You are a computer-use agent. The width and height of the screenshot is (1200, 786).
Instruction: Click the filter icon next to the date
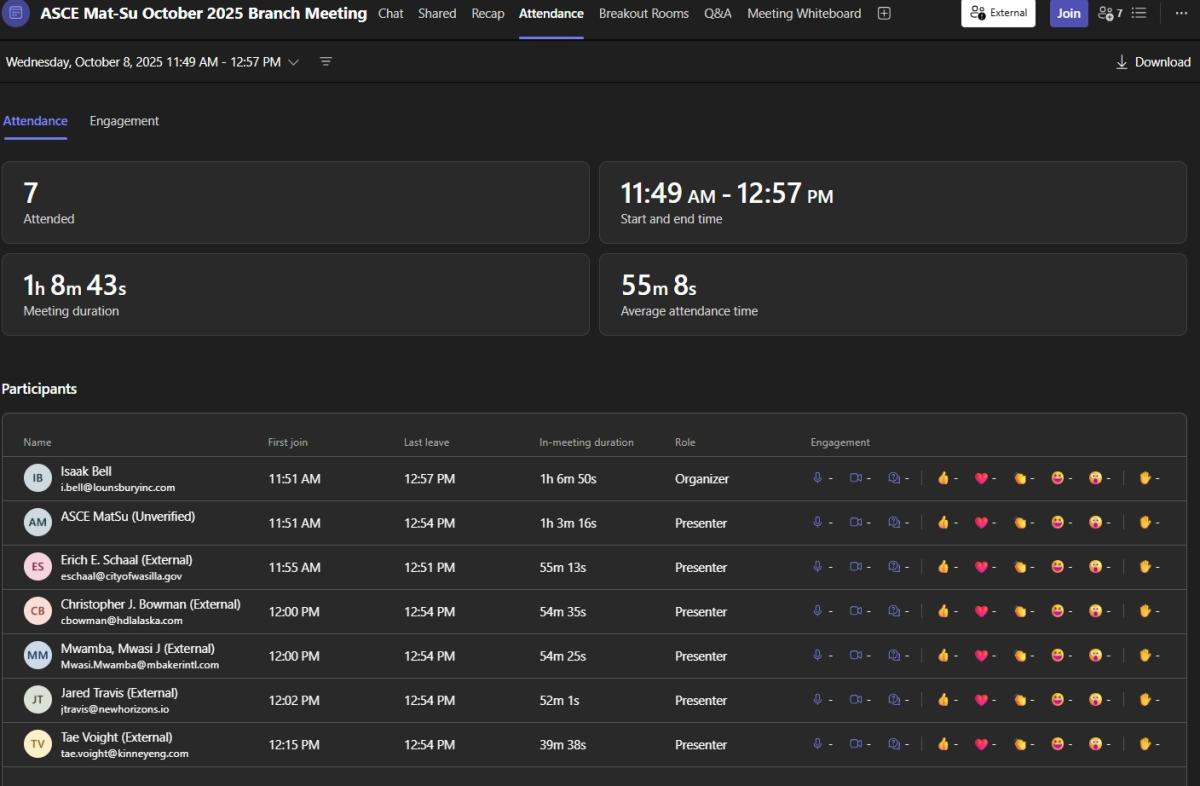click(x=326, y=62)
